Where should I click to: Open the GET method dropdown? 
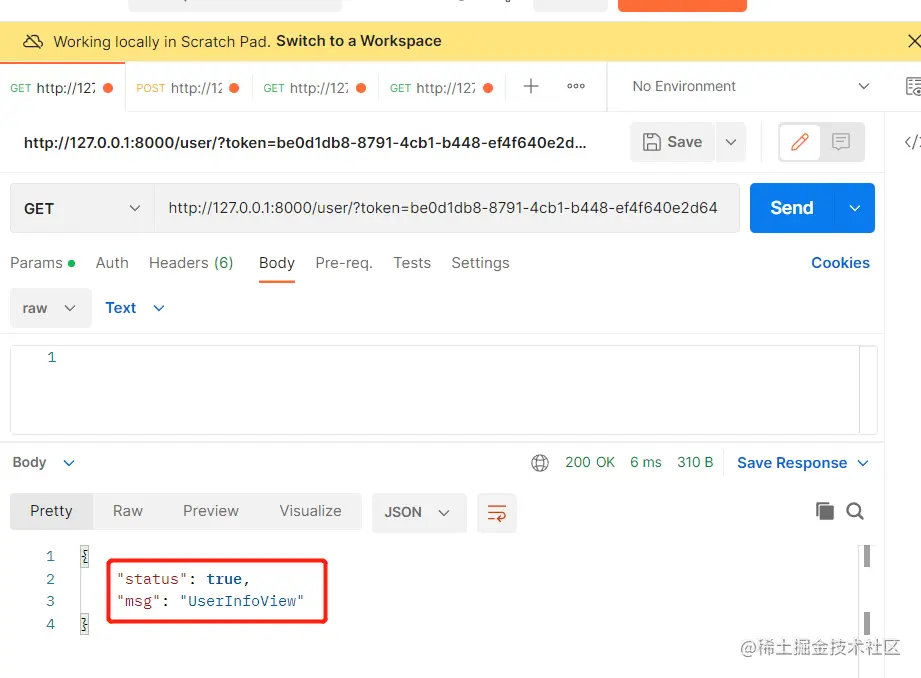(x=82, y=209)
